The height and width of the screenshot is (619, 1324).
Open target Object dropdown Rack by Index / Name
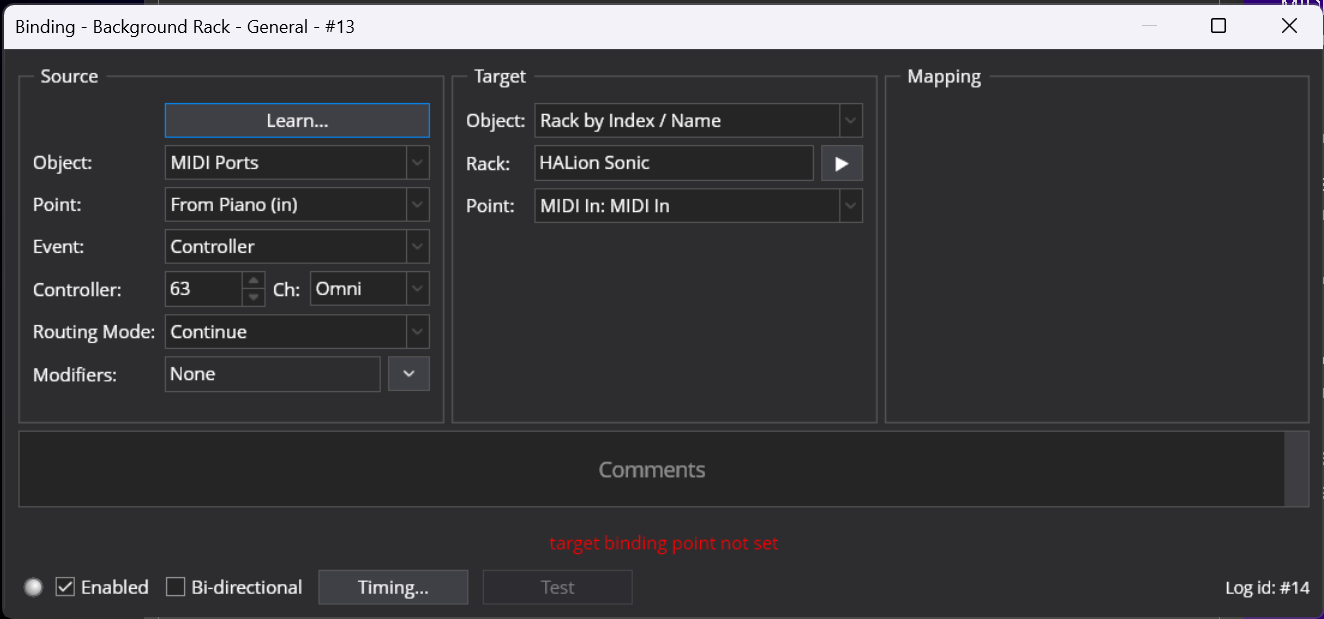pyautogui.click(x=698, y=121)
